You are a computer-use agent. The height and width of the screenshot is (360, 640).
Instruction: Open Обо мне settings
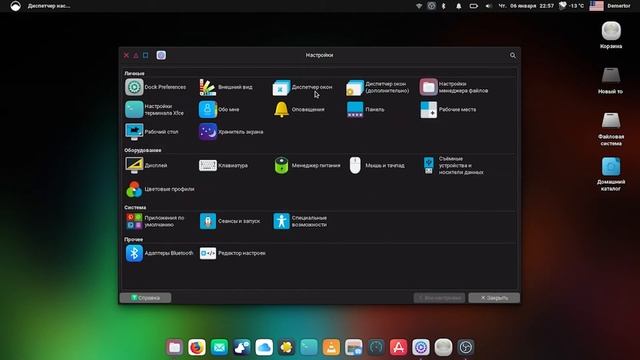coord(219,109)
